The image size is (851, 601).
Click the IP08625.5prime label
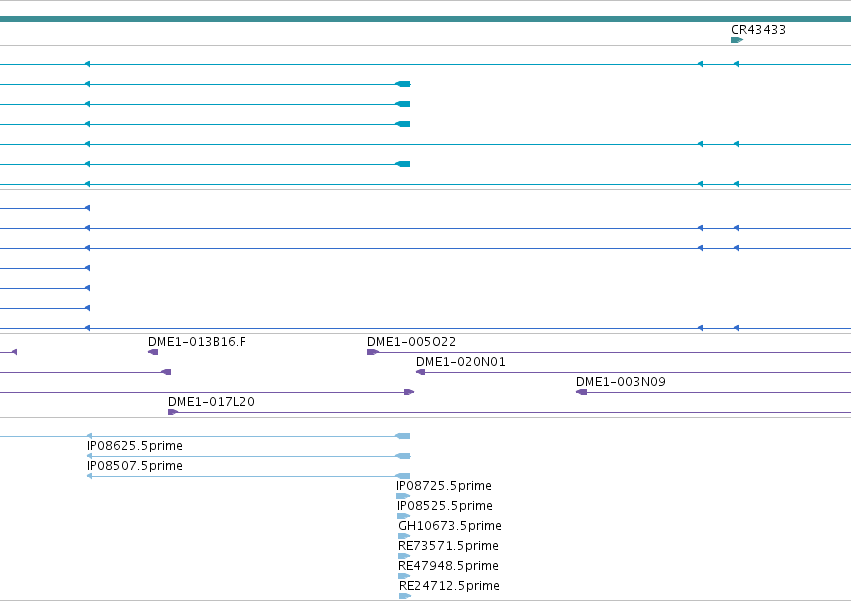coord(135,446)
